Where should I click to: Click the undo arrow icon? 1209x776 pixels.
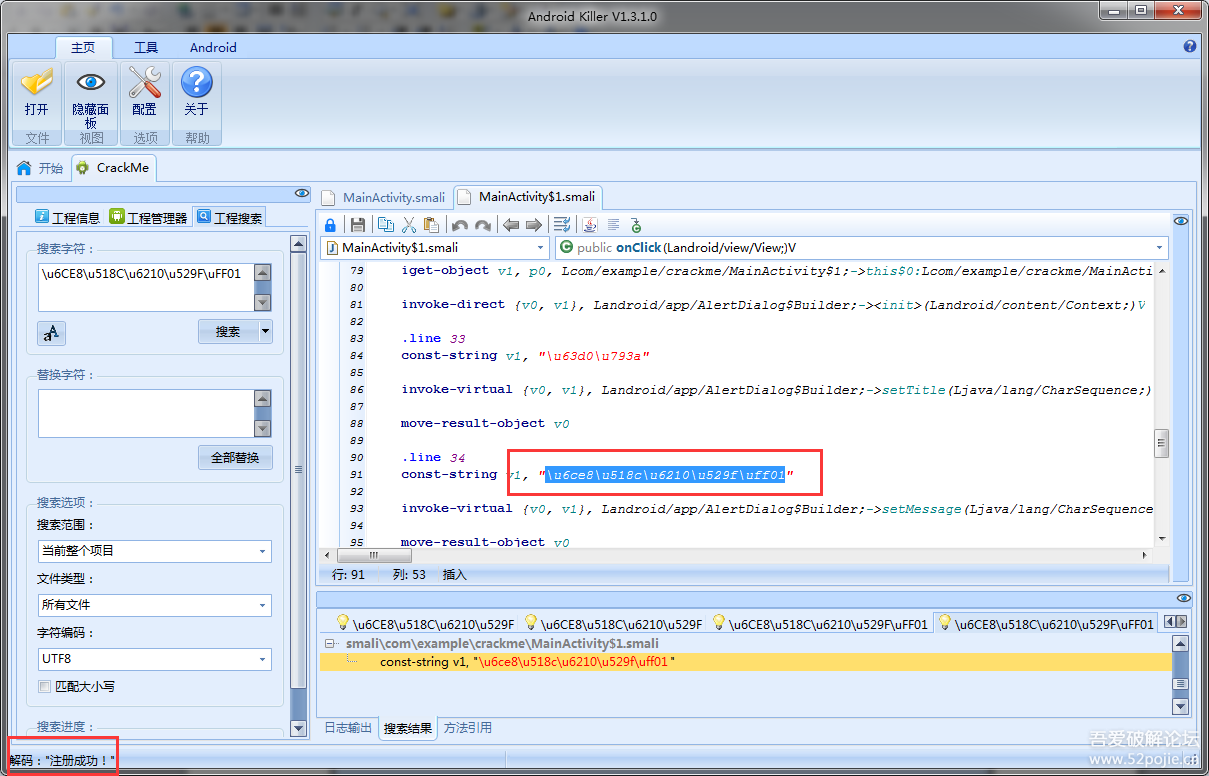460,225
